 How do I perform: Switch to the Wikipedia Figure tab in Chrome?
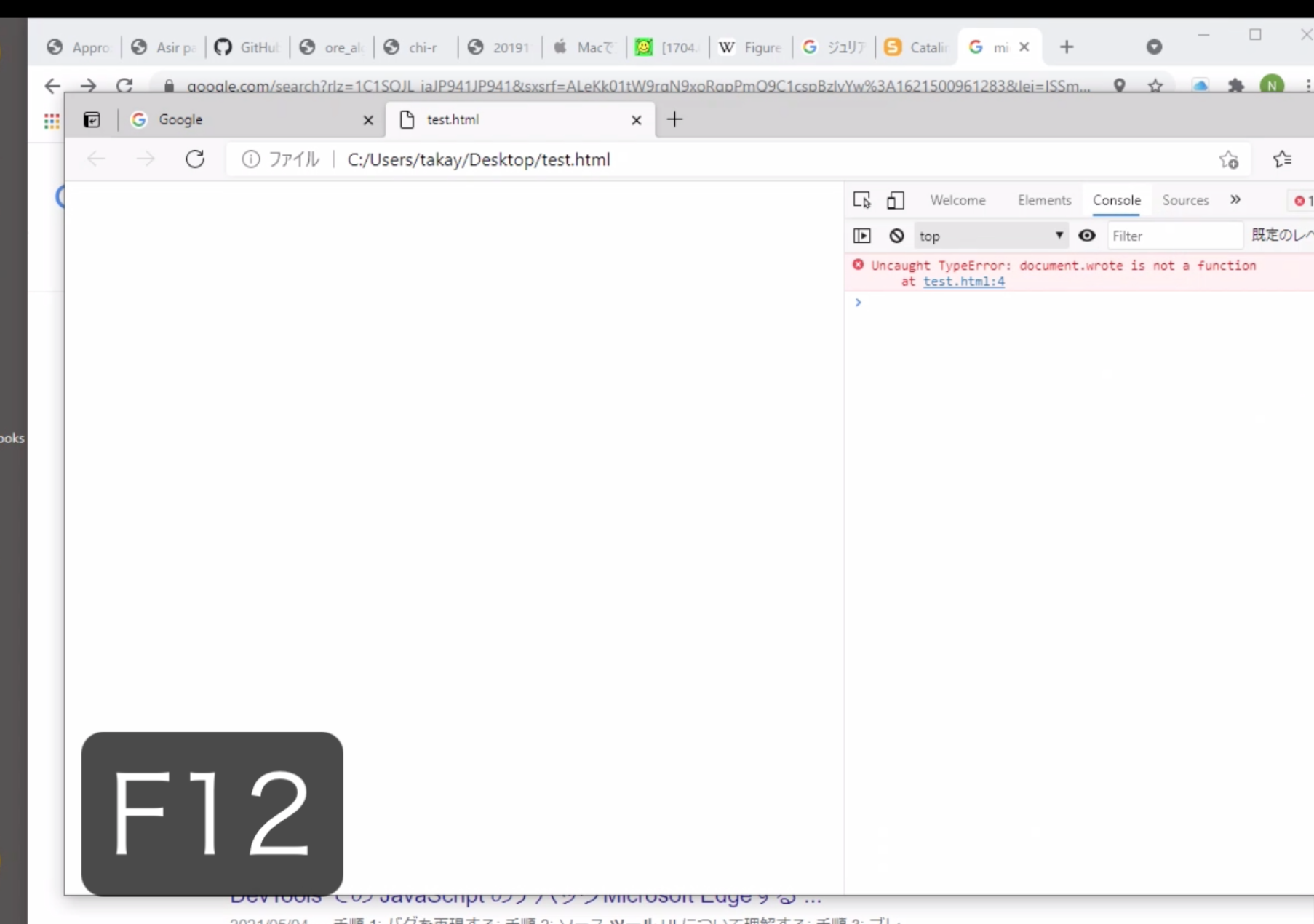[x=751, y=47]
